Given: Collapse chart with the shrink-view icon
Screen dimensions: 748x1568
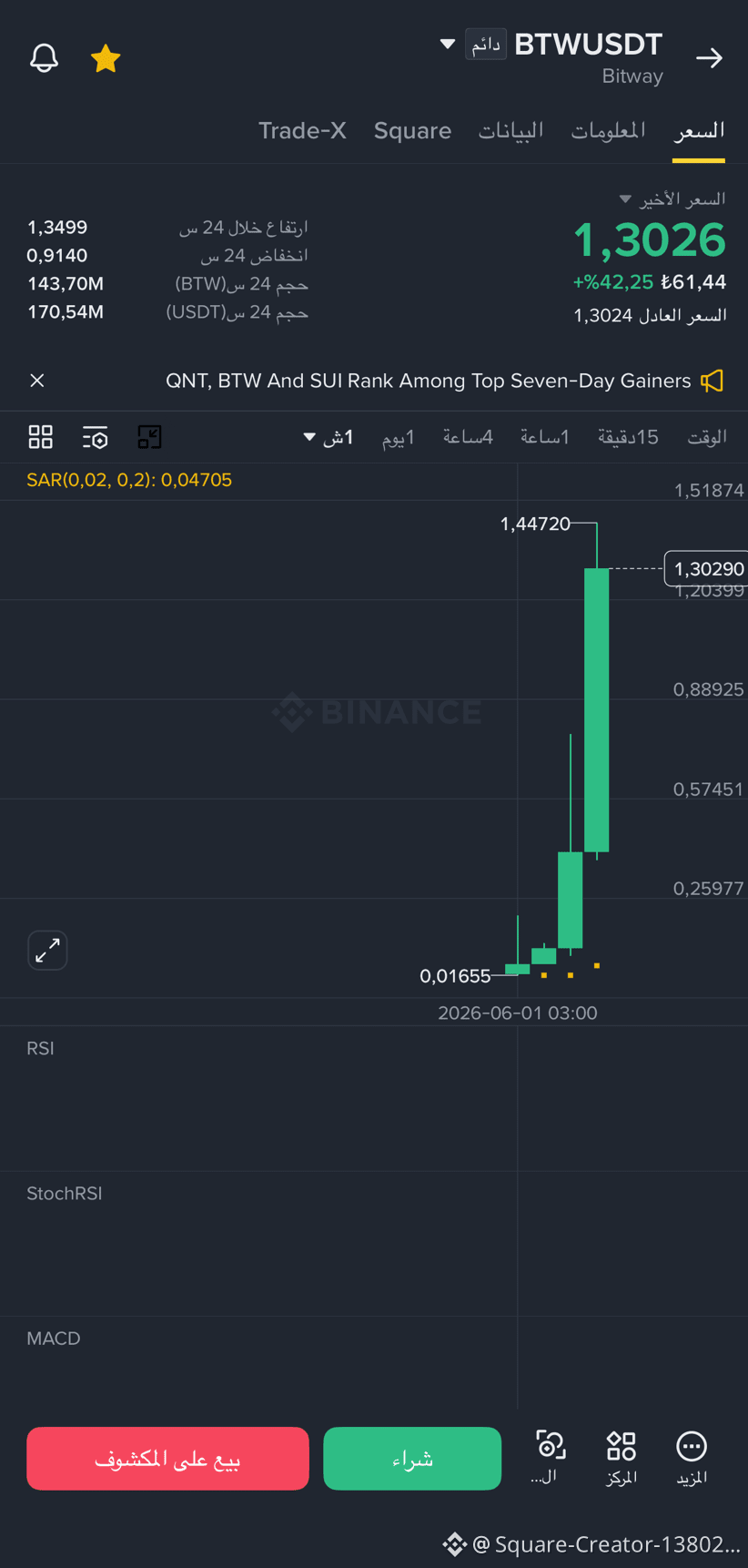Looking at the screenshot, I should 149,437.
